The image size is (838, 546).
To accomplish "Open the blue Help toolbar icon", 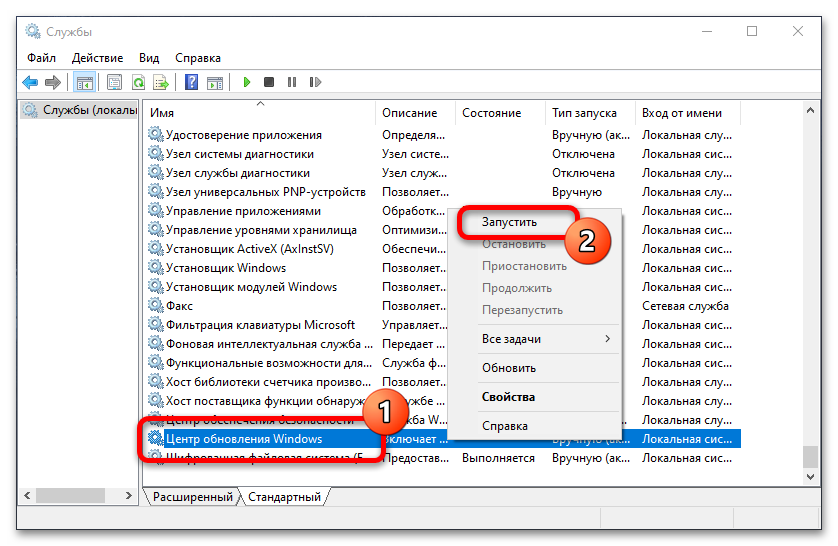I will click(x=191, y=82).
